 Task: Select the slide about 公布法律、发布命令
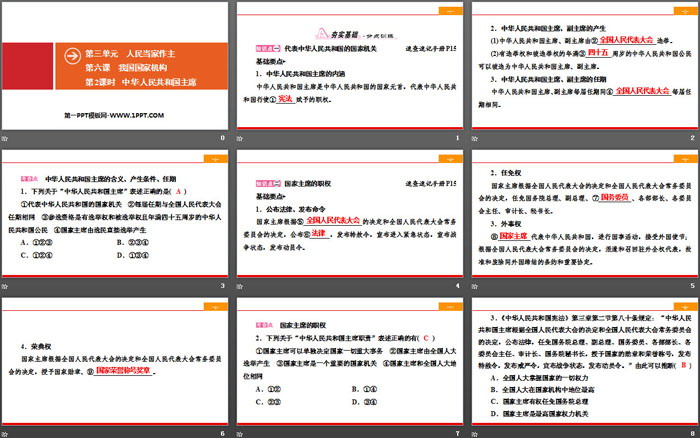349,212
